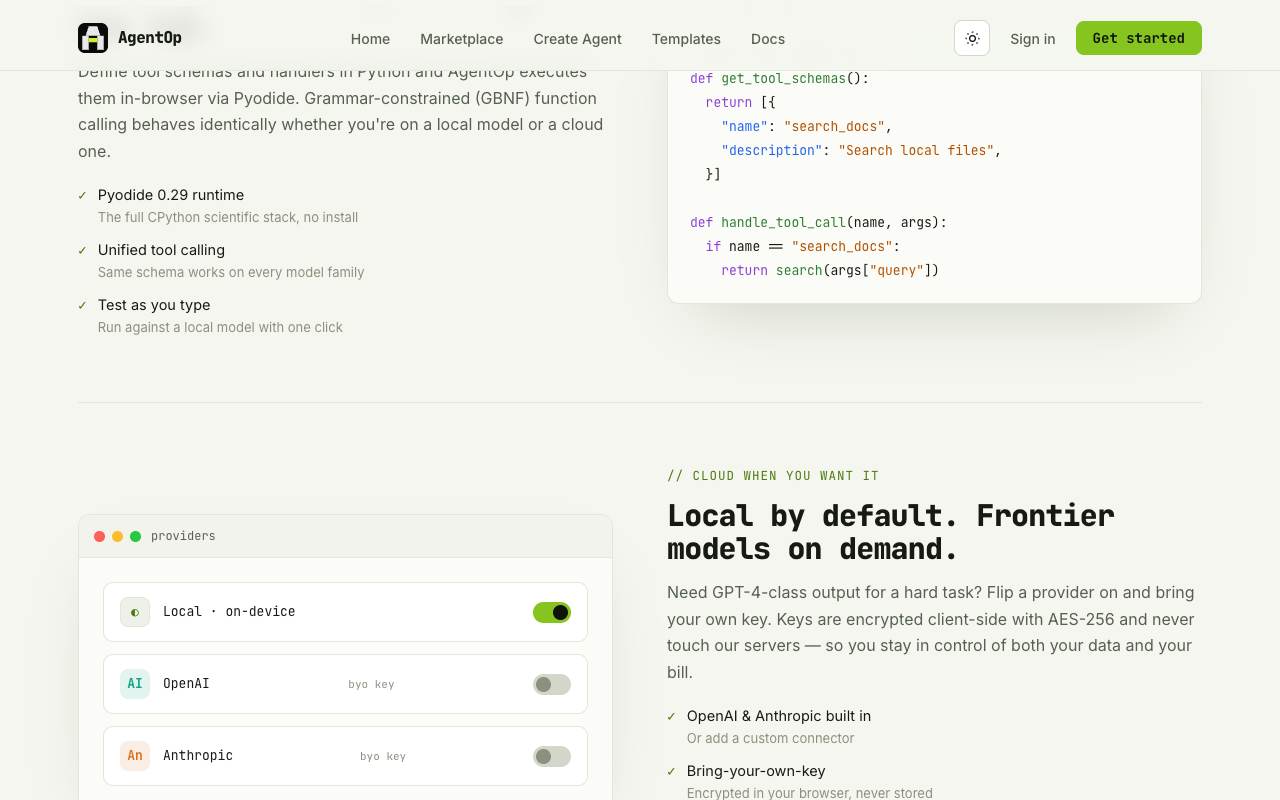Go to the Home nav item
The width and height of the screenshot is (1280, 800).
[370, 39]
